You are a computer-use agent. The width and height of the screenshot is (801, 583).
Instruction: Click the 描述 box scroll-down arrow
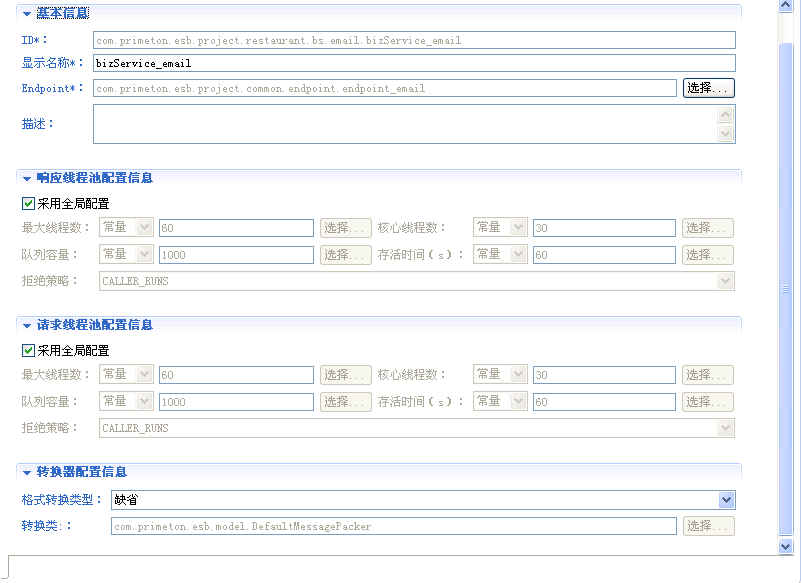pyautogui.click(x=726, y=134)
